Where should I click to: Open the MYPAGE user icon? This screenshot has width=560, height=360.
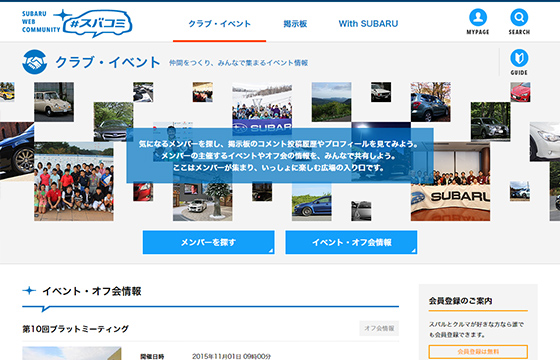(x=478, y=21)
